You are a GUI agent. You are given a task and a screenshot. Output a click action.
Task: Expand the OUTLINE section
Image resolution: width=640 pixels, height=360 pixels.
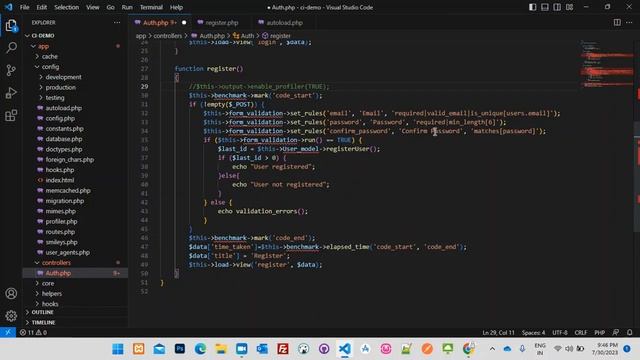76,312
